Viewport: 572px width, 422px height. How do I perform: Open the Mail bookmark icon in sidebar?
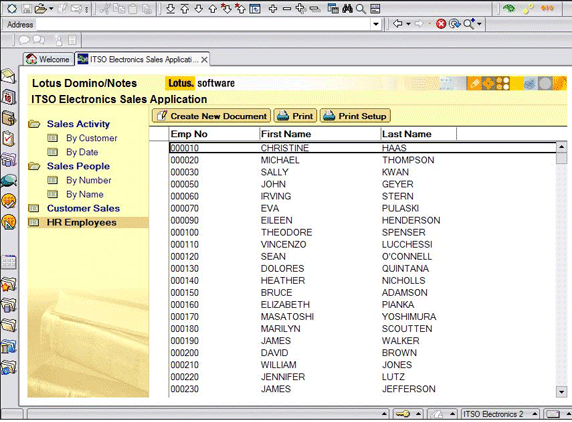(8, 76)
